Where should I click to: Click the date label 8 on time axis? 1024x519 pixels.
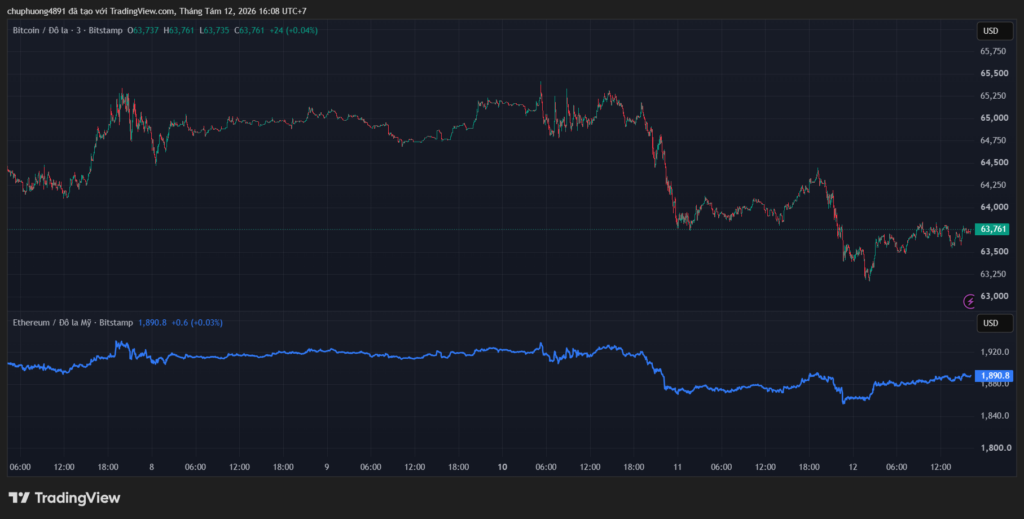click(x=152, y=467)
